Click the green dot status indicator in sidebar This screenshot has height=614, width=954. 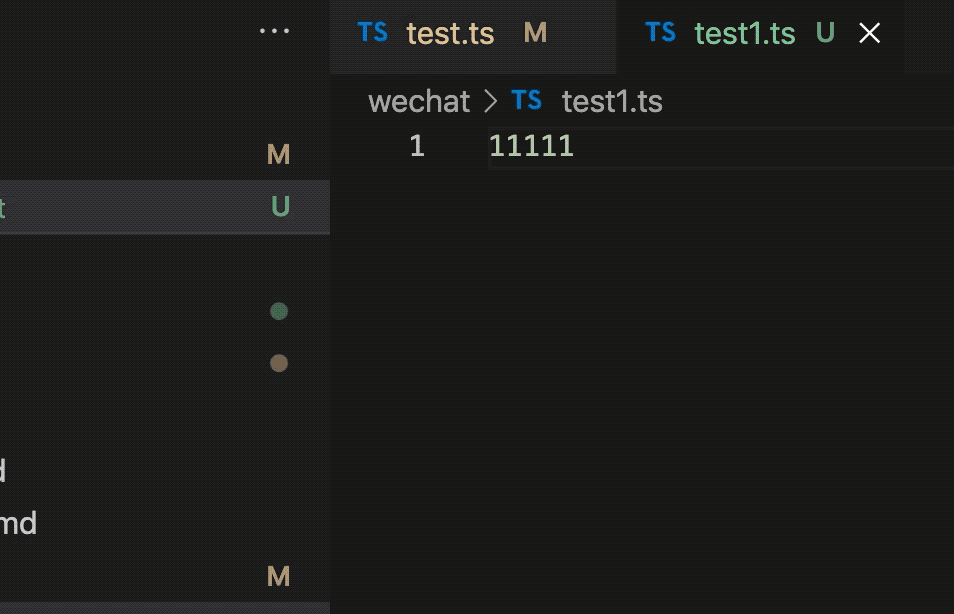(279, 311)
